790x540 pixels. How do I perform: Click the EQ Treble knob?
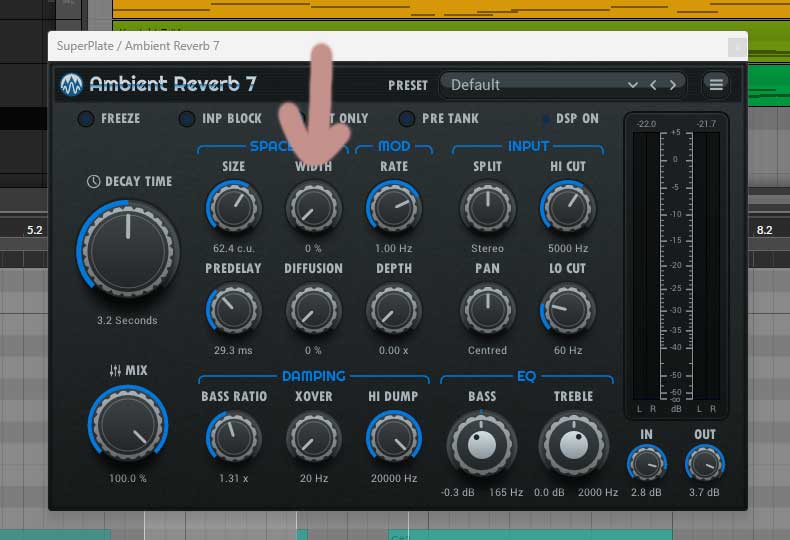coord(574,444)
